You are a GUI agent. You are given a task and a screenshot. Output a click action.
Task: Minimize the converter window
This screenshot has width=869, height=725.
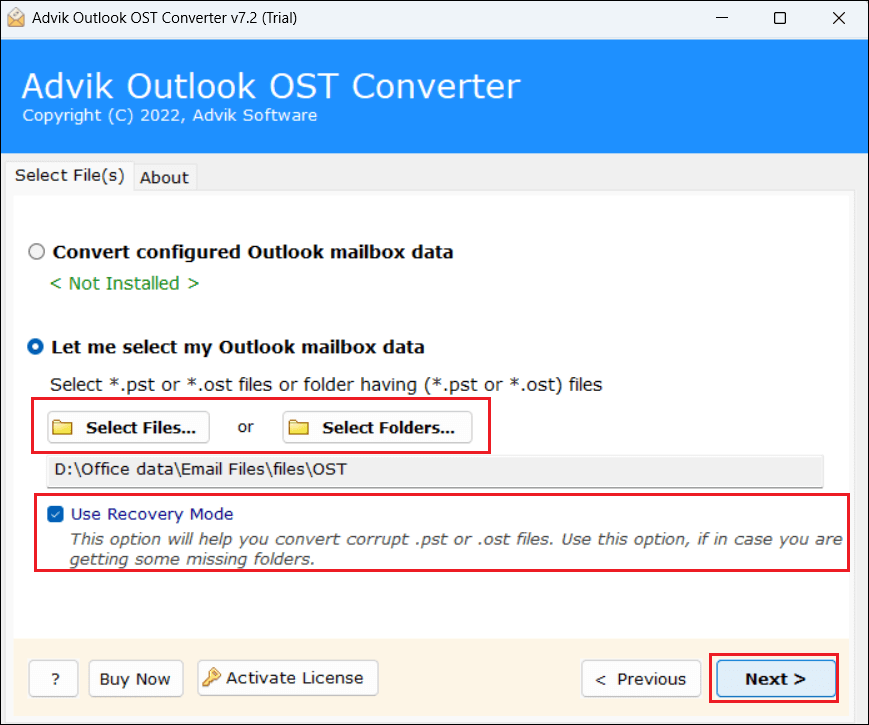point(723,17)
